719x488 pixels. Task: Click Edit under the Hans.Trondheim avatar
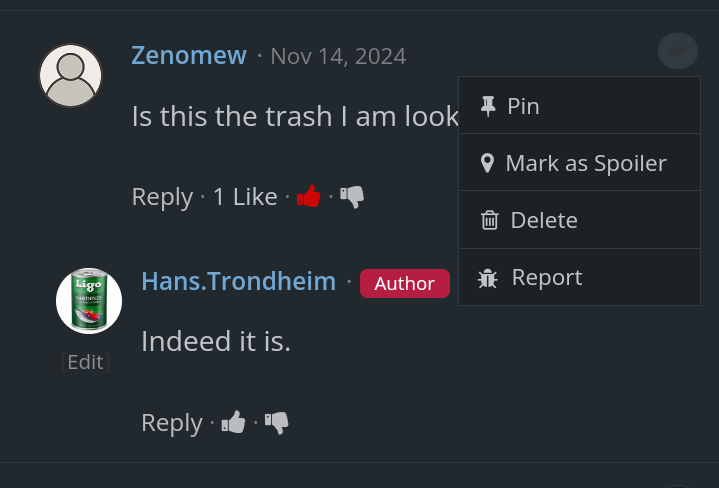[85, 362]
